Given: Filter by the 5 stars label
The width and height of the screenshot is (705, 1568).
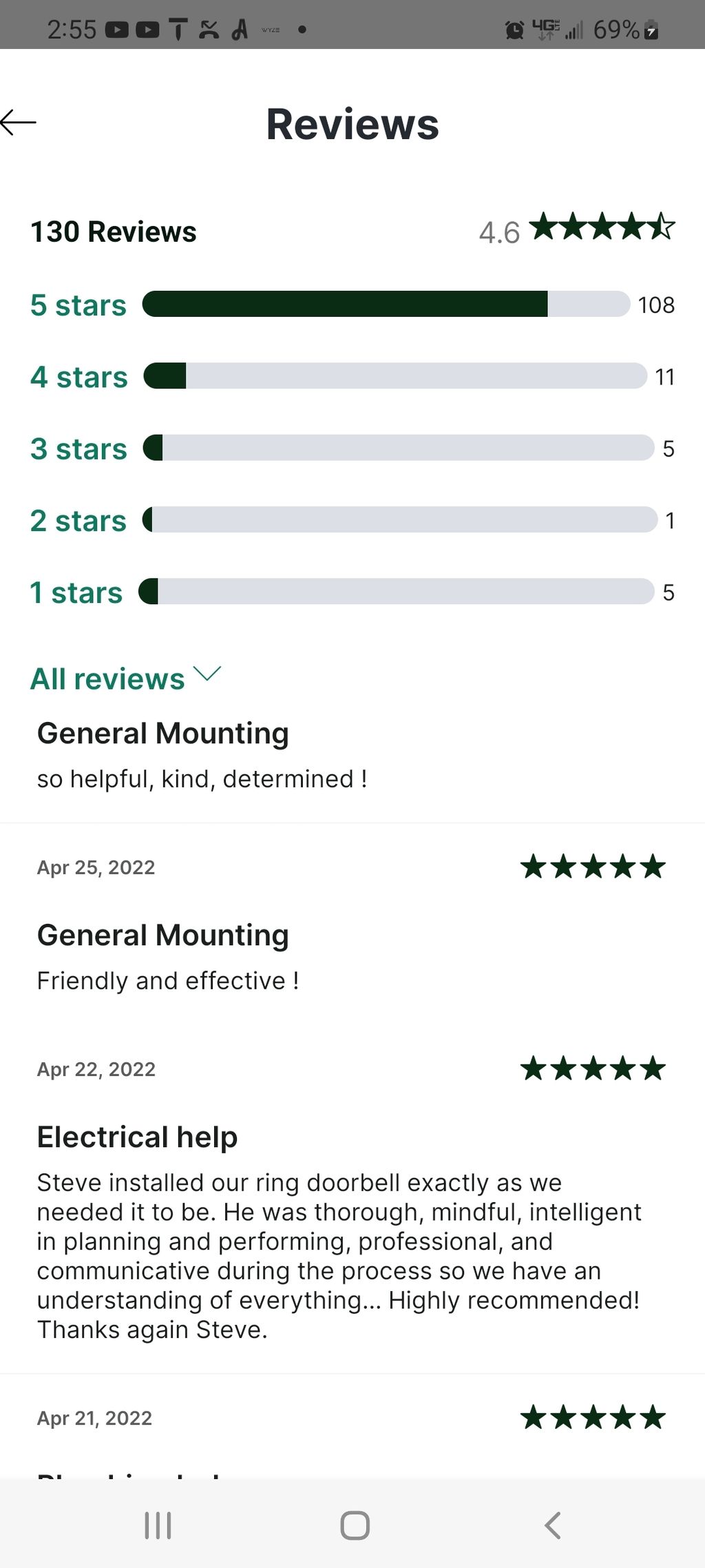Looking at the screenshot, I should (78, 305).
